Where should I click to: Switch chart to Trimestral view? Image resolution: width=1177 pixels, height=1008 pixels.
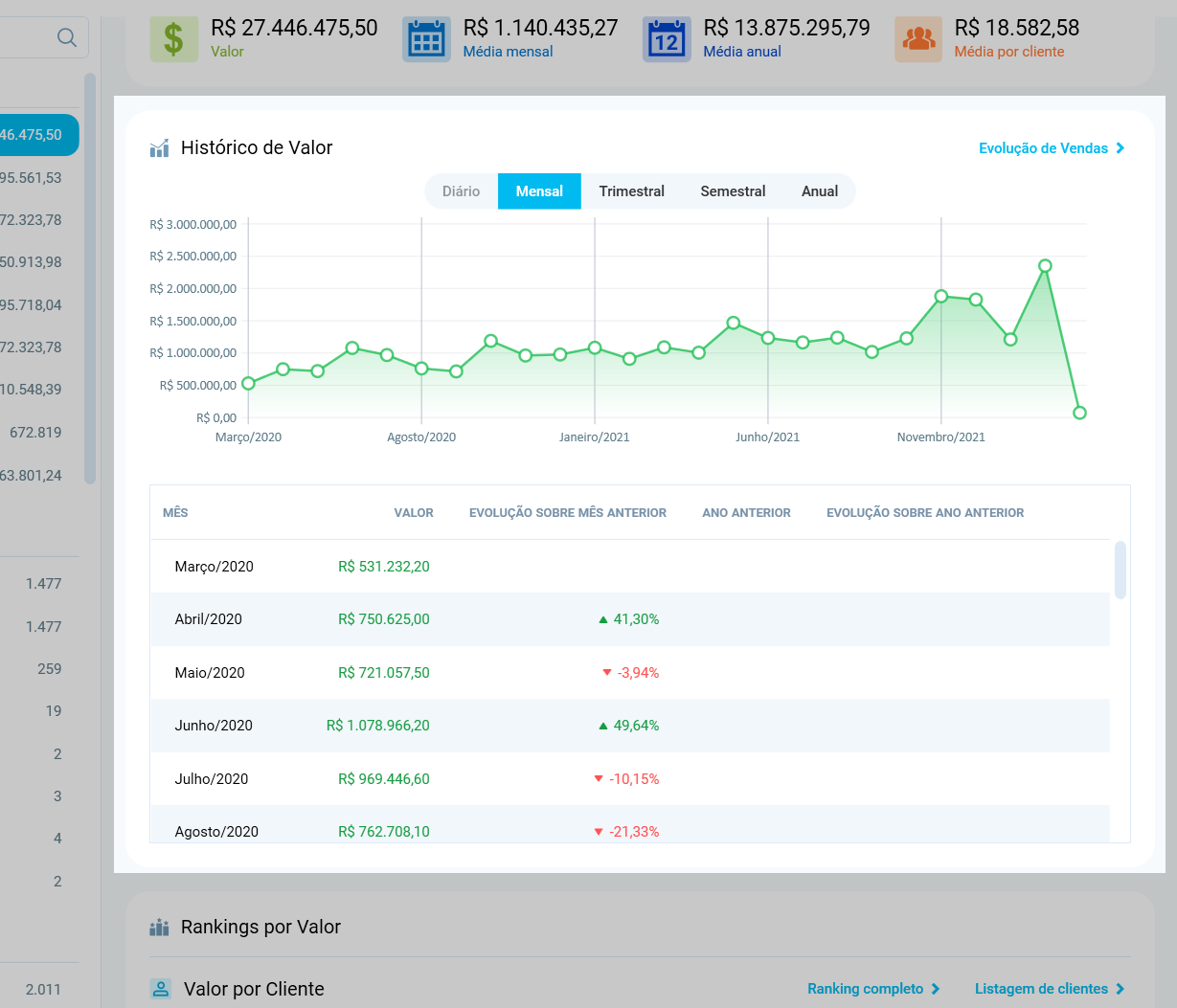pos(631,191)
